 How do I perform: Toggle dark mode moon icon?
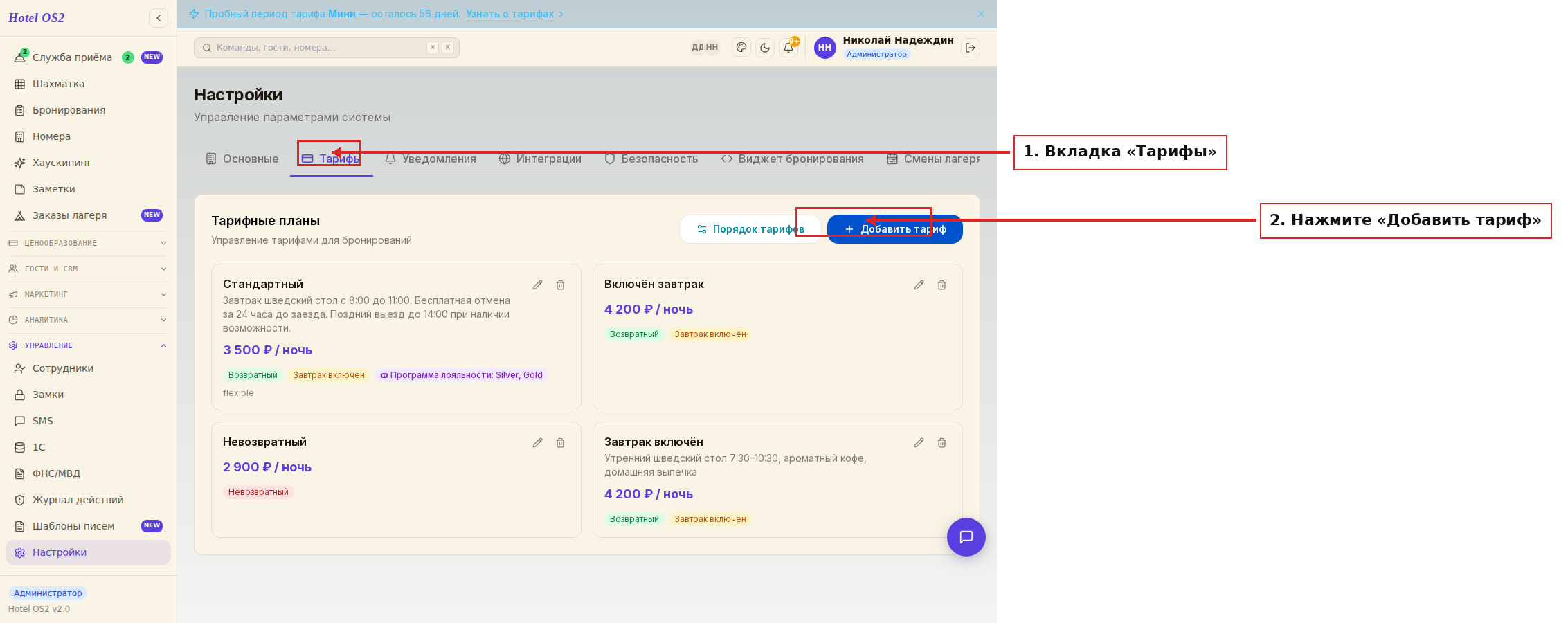point(765,48)
